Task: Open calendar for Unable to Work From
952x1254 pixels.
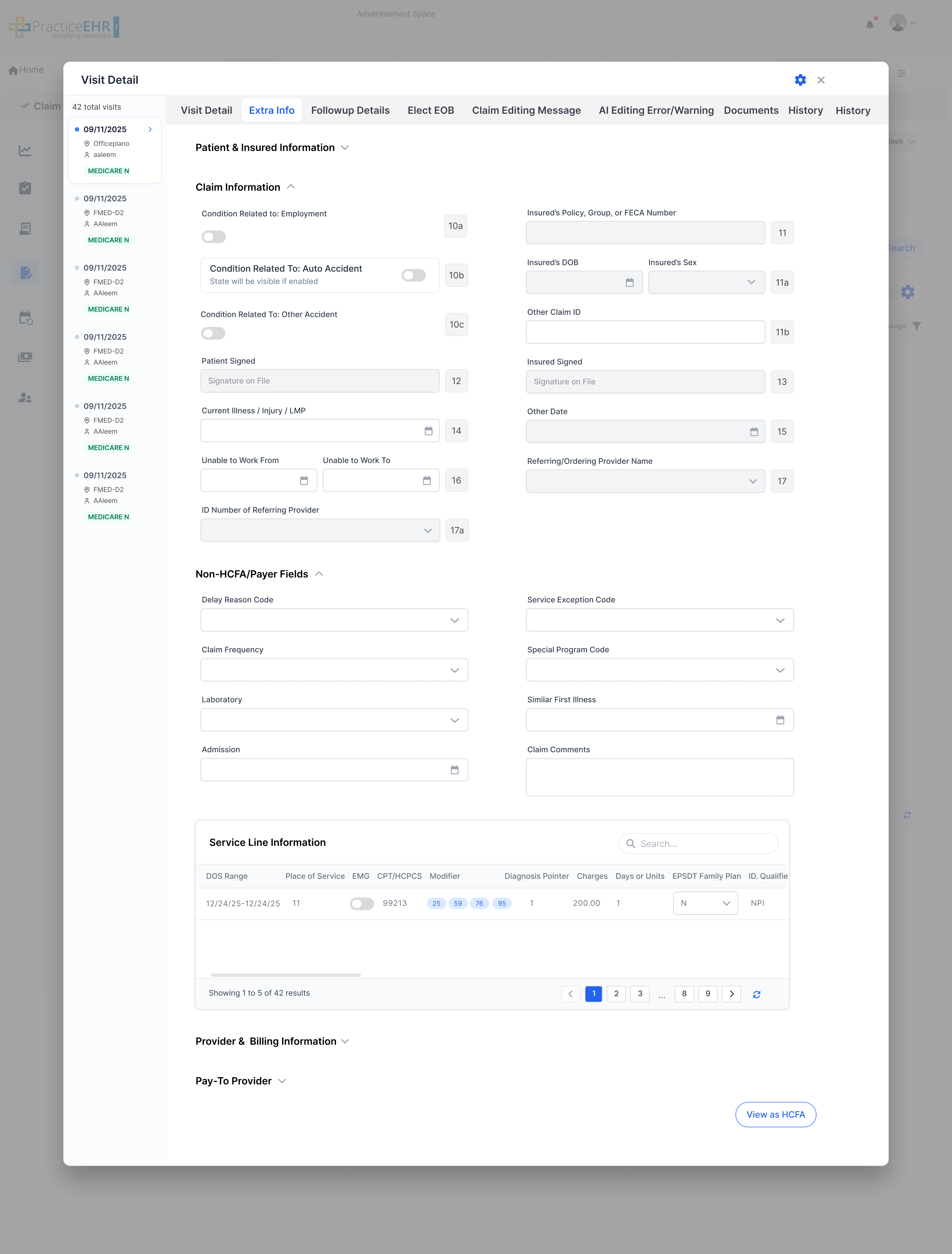Action: click(304, 481)
